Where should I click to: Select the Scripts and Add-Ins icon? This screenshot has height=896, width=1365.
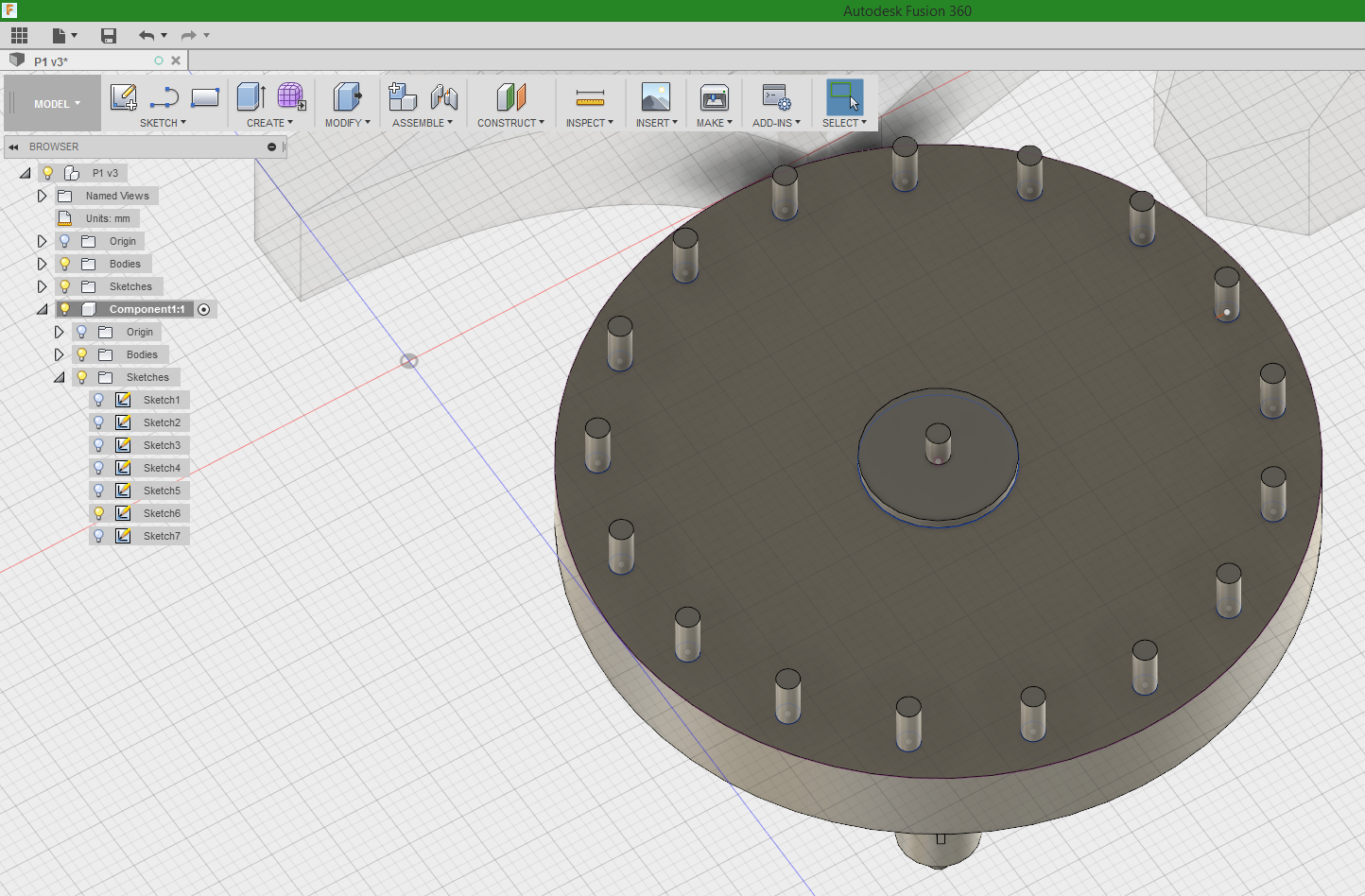tap(776, 97)
